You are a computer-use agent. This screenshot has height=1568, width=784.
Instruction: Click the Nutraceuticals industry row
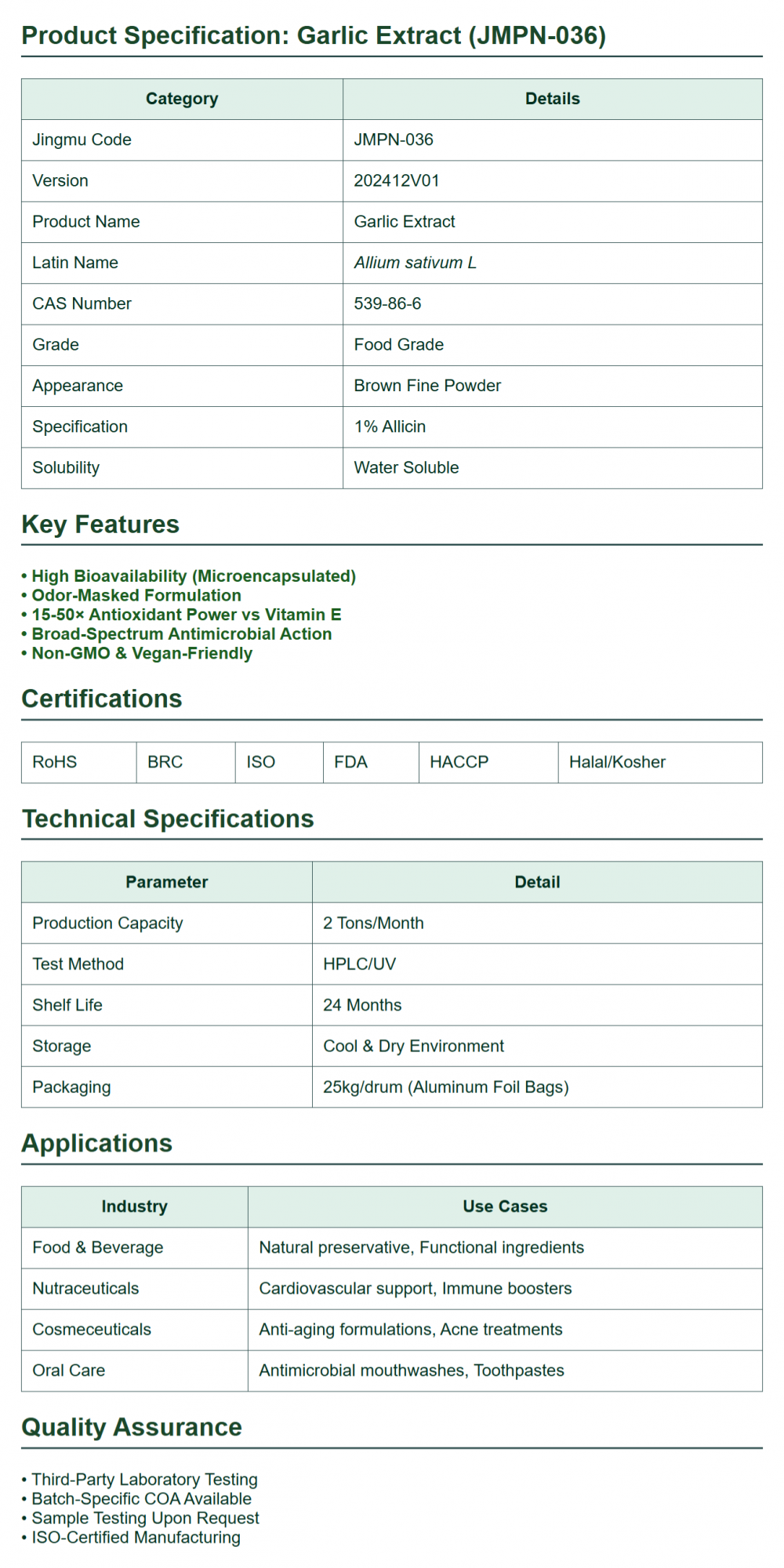tap(85, 1289)
